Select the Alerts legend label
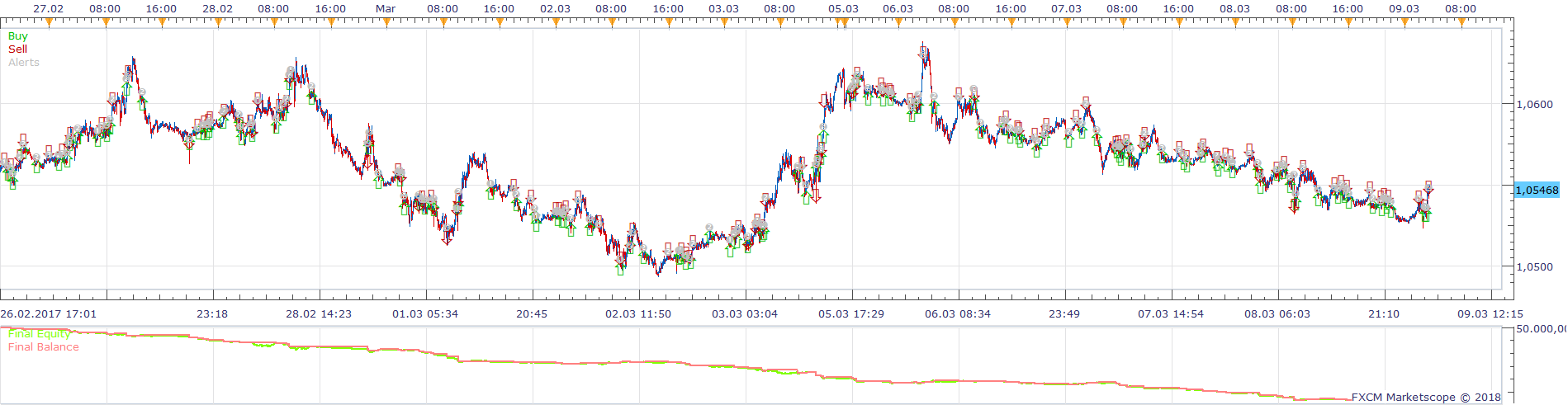This screenshot has height=405, width=1568. (24, 63)
